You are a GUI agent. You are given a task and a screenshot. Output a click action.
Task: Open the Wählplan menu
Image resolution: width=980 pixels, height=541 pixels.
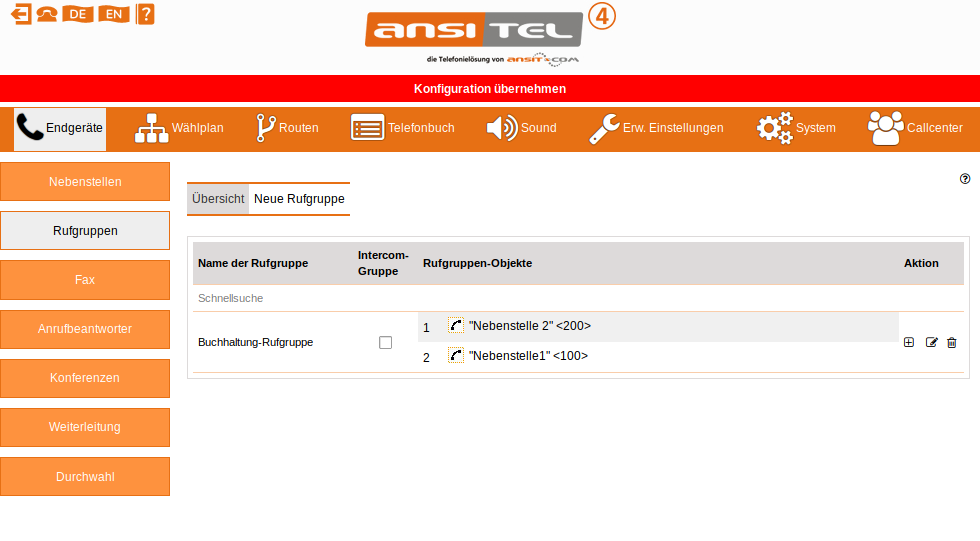[x=179, y=128]
